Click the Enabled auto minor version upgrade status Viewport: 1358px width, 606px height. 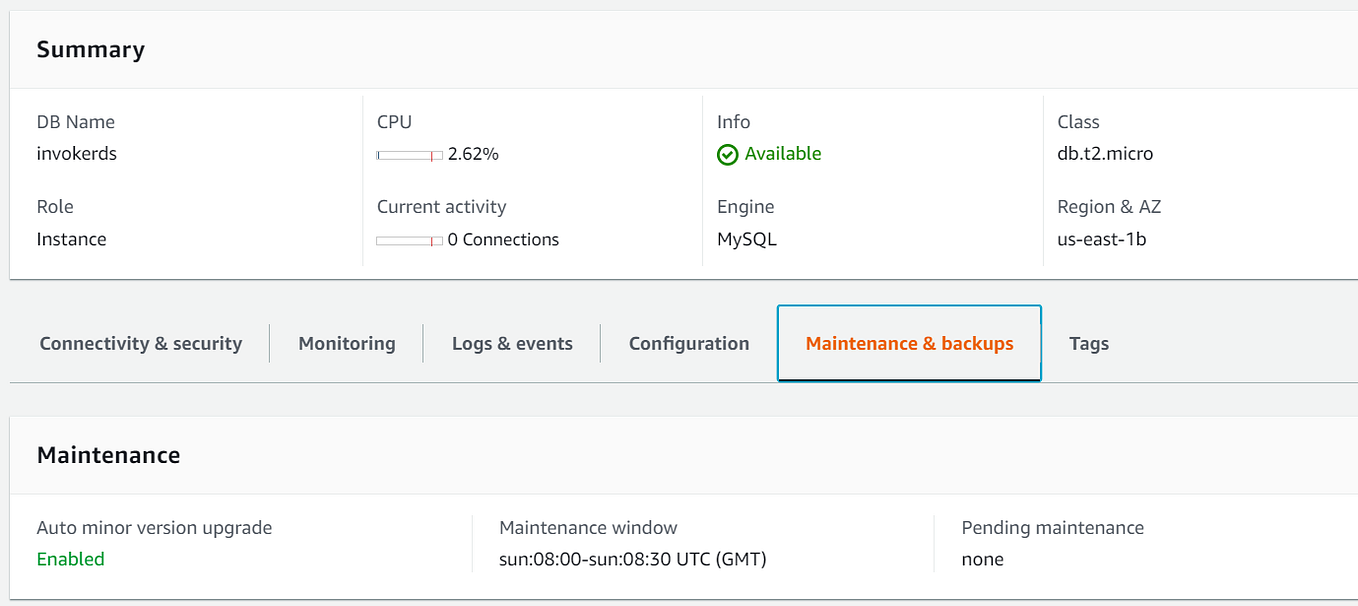point(70,559)
